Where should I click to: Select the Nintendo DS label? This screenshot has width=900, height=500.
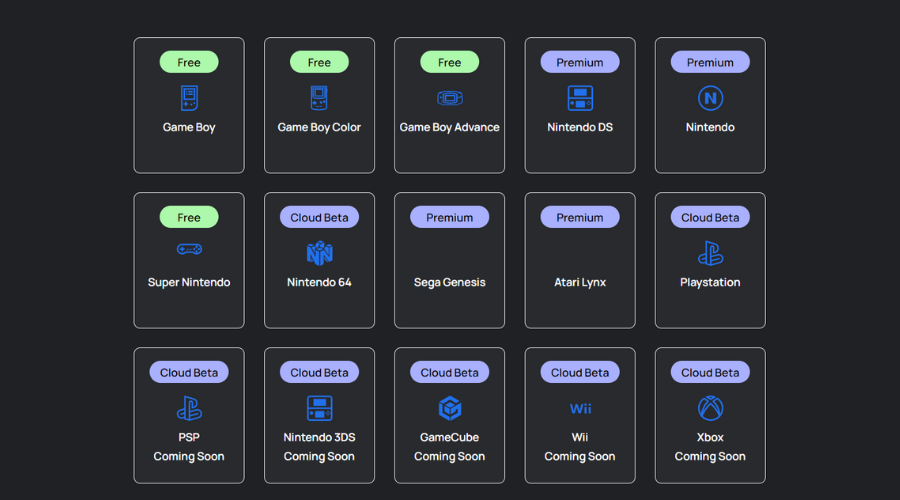pos(580,127)
